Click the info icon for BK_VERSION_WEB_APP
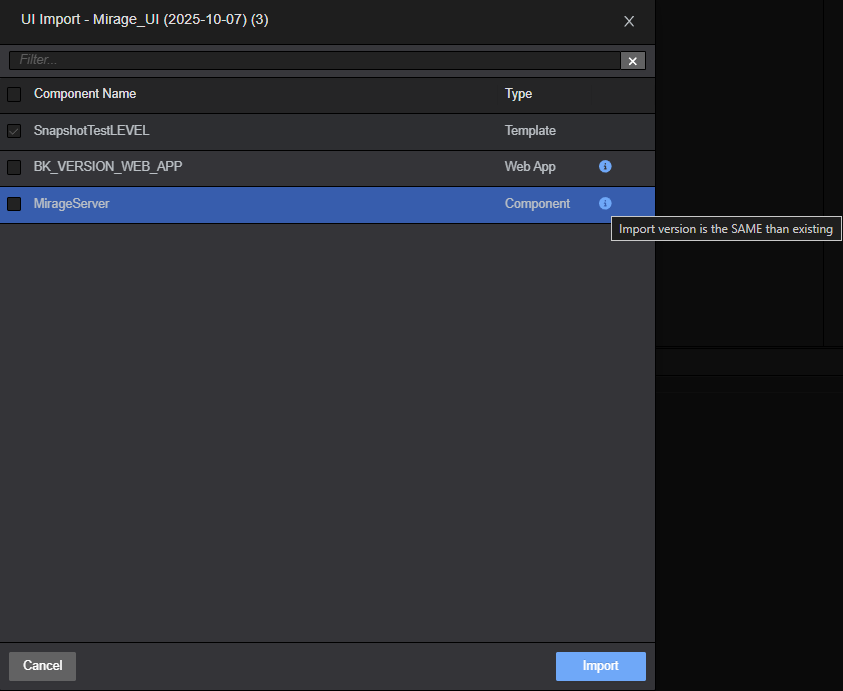The width and height of the screenshot is (843, 691). pos(605,167)
